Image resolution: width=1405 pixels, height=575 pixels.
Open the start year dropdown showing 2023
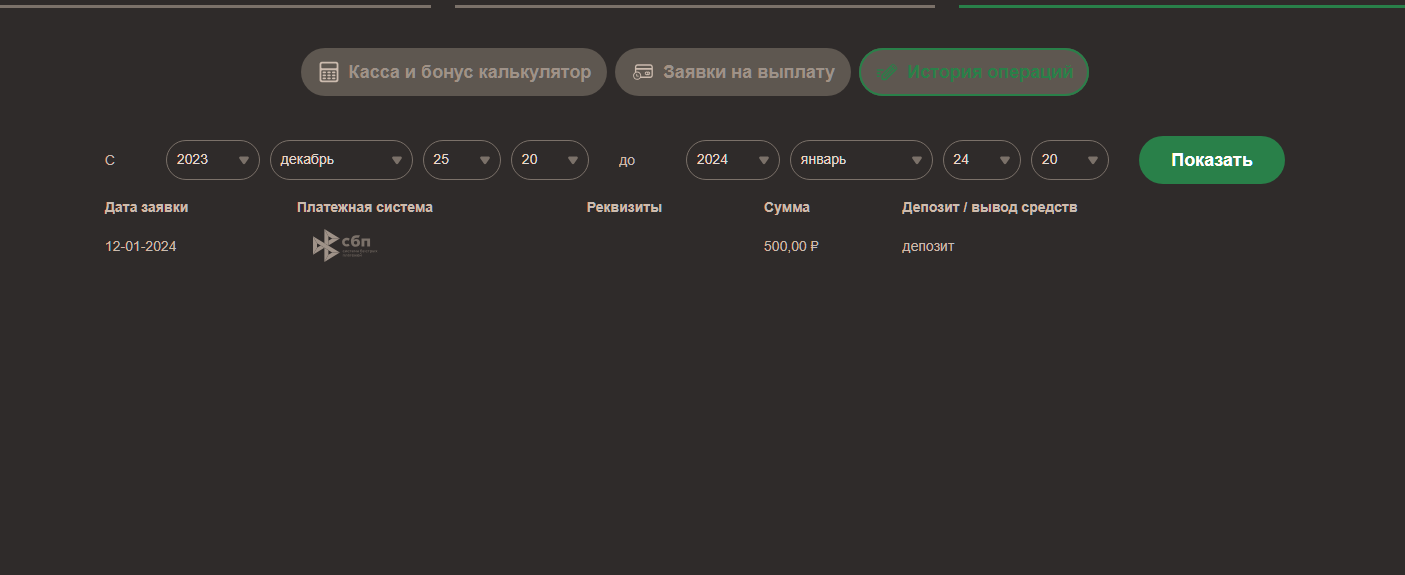(212, 160)
